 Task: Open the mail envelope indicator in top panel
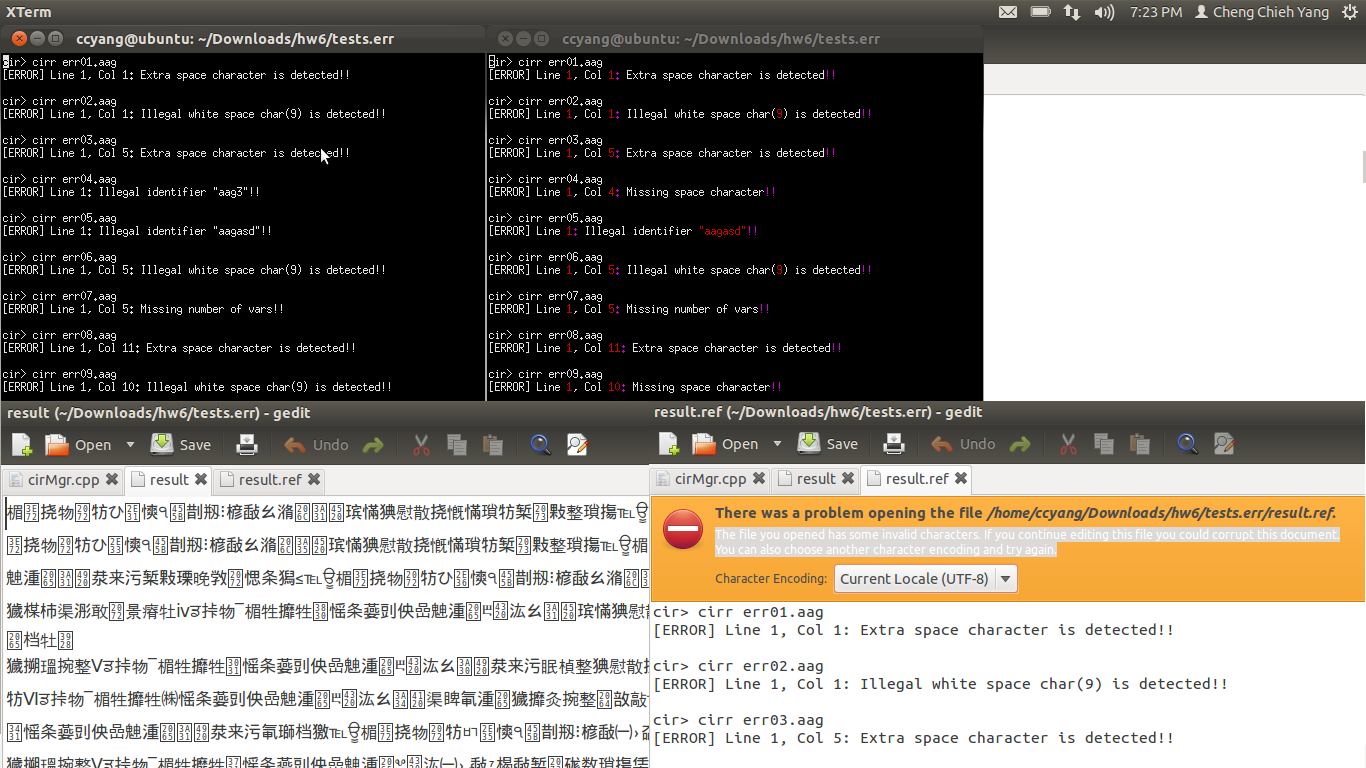(1008, 12)
